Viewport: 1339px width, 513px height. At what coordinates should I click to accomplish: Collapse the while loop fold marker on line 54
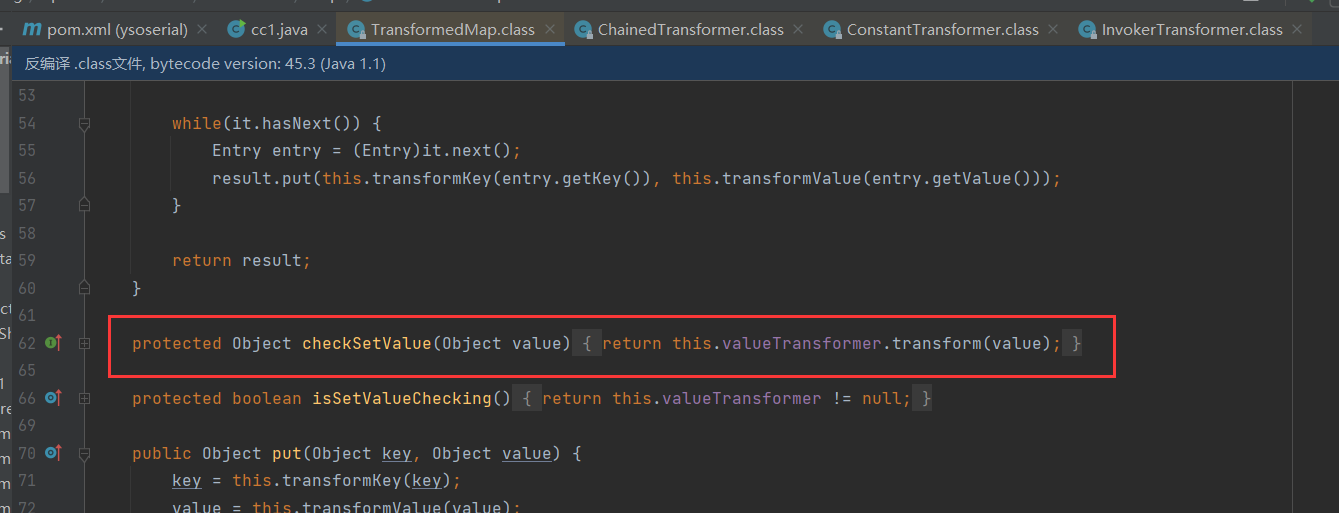click(84, 123)
